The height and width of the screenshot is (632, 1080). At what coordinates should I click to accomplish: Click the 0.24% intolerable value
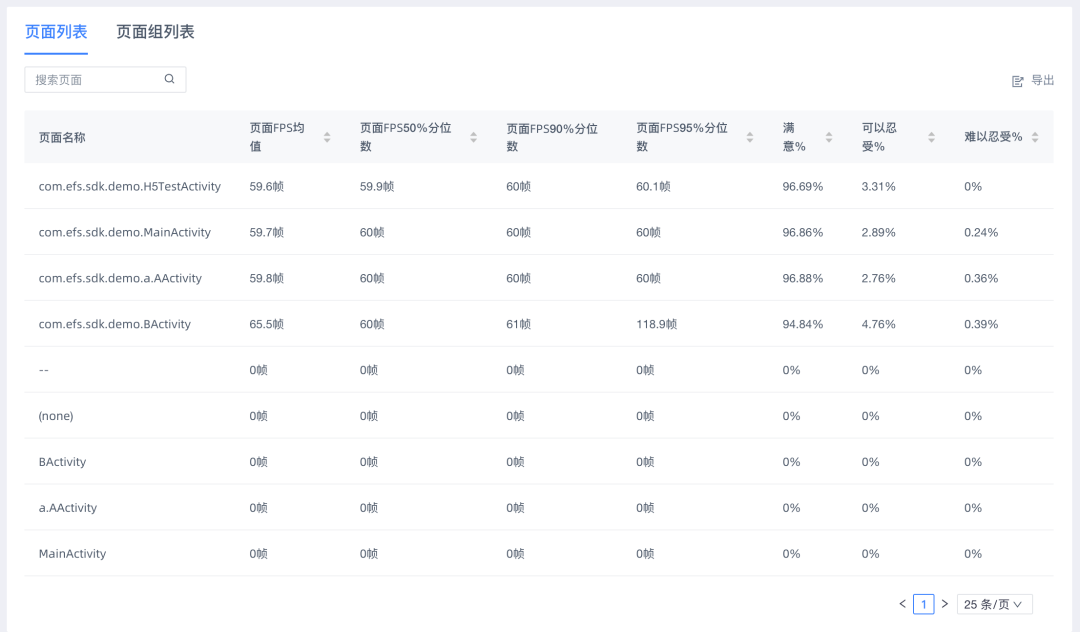coord(981,233)
